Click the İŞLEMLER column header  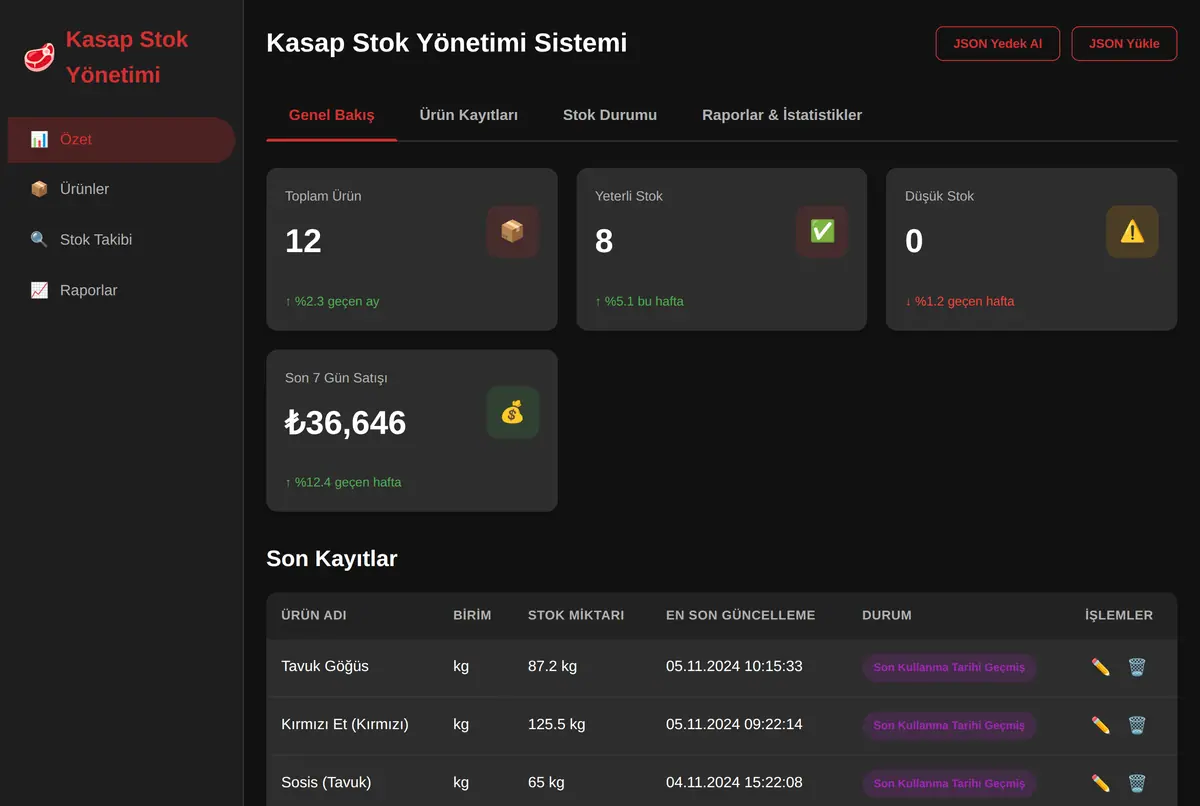(1119, 616)
